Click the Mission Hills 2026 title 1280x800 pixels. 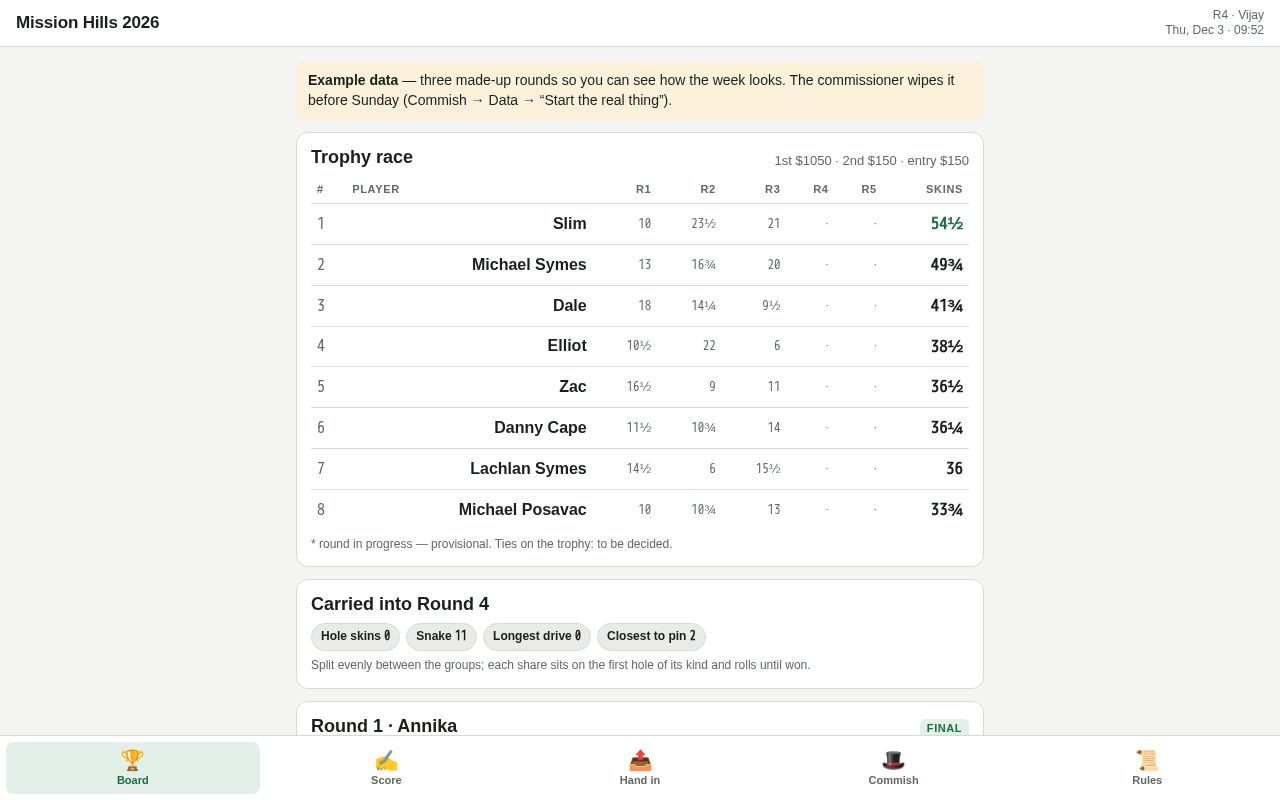click(x=88, y=23)
